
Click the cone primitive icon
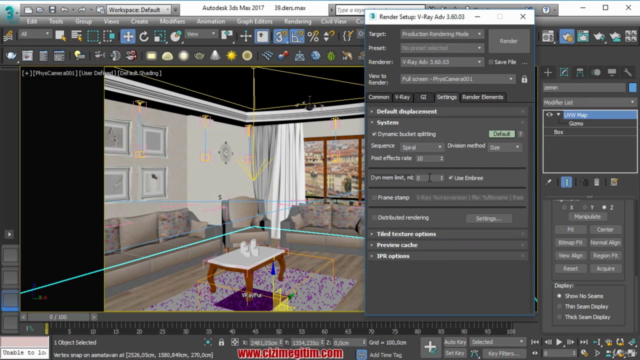(215, 56)
